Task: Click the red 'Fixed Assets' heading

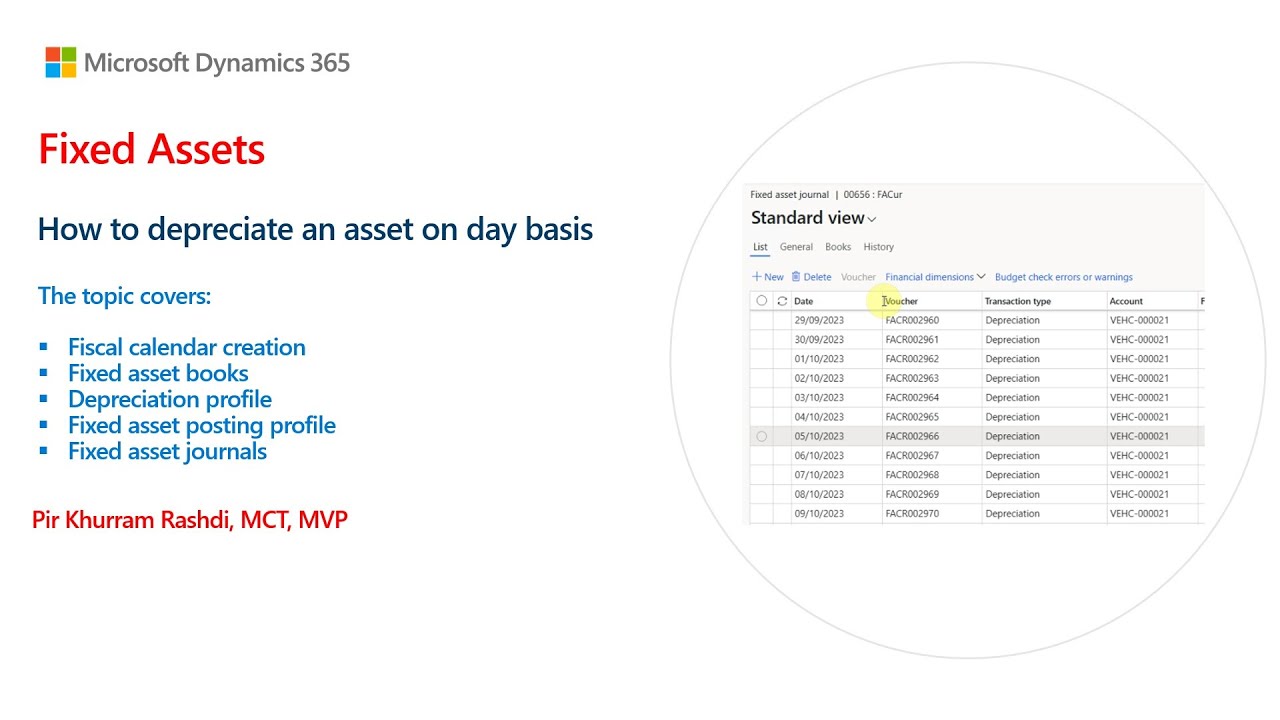Action: click(151, 150)
